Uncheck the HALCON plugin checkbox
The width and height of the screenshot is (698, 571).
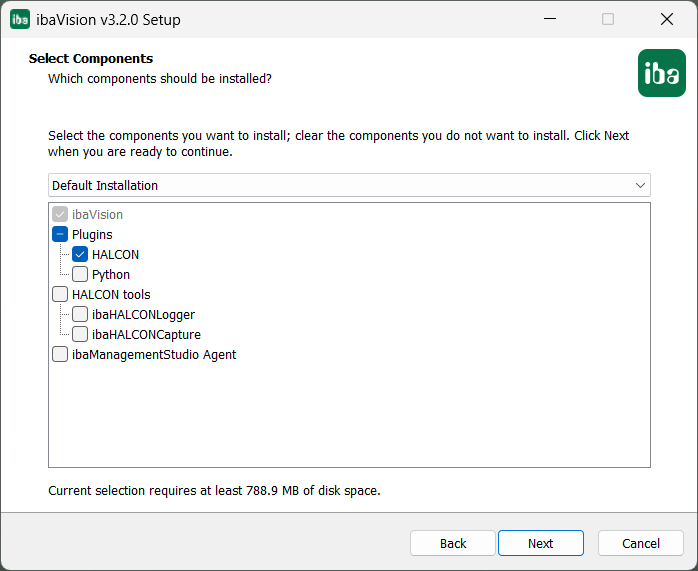coord(80,254)
